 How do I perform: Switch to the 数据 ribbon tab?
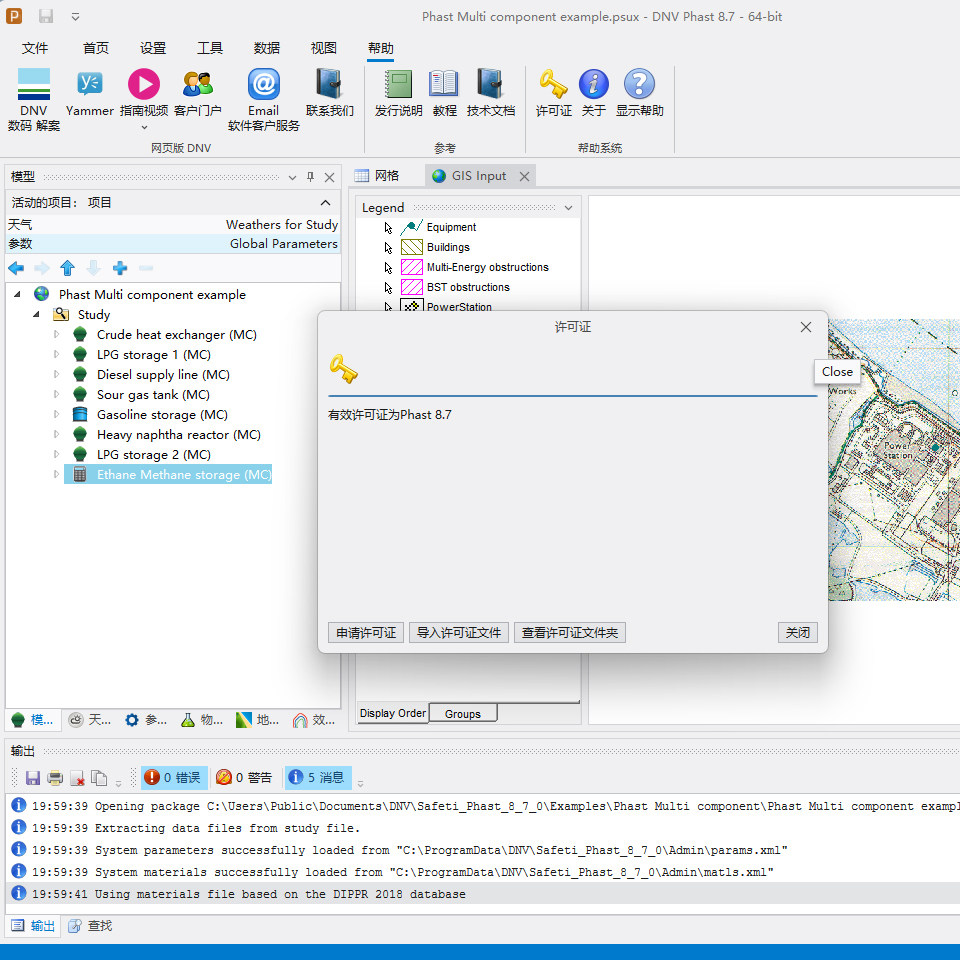click(267, 48)
